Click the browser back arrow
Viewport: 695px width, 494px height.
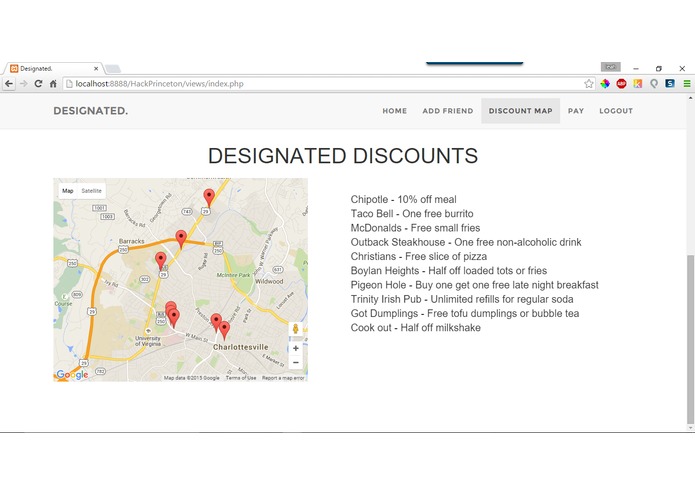[9, 84]
